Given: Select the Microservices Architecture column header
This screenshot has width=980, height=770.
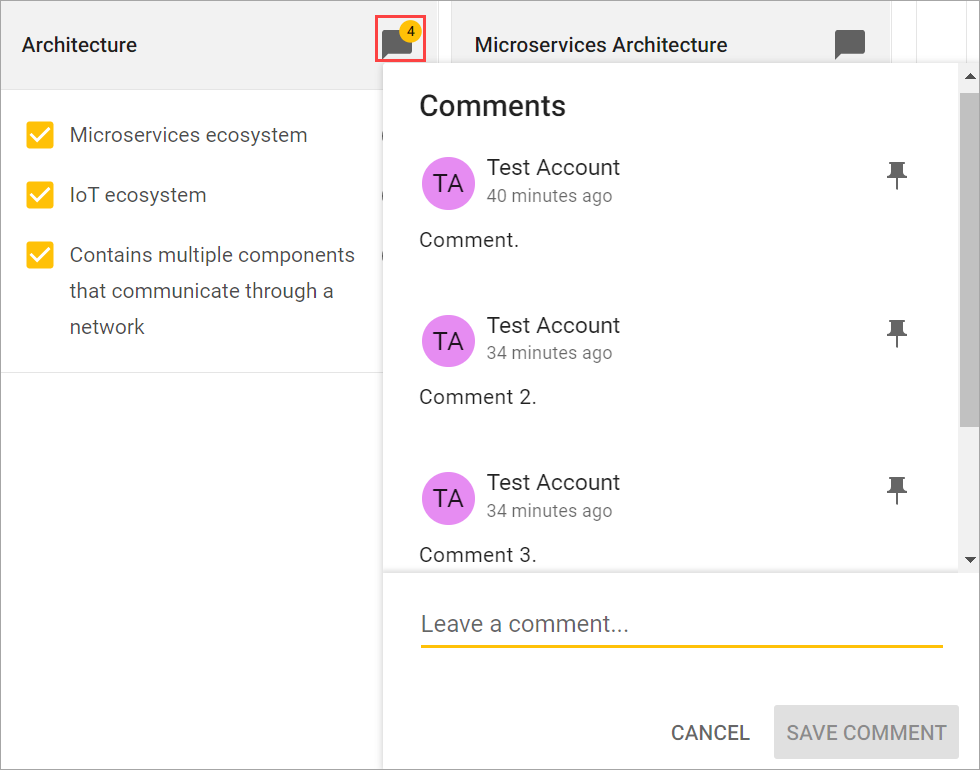Looking at the screenshot, I should pyautogui.click(x=601, y=45).
